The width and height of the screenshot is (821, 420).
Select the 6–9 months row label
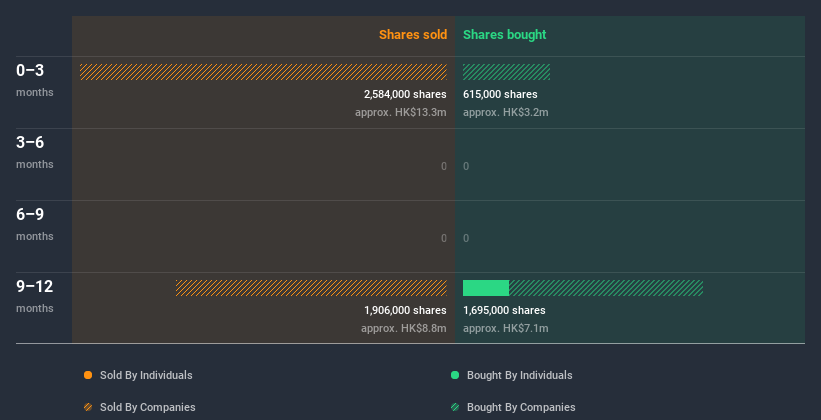[35, 224]
